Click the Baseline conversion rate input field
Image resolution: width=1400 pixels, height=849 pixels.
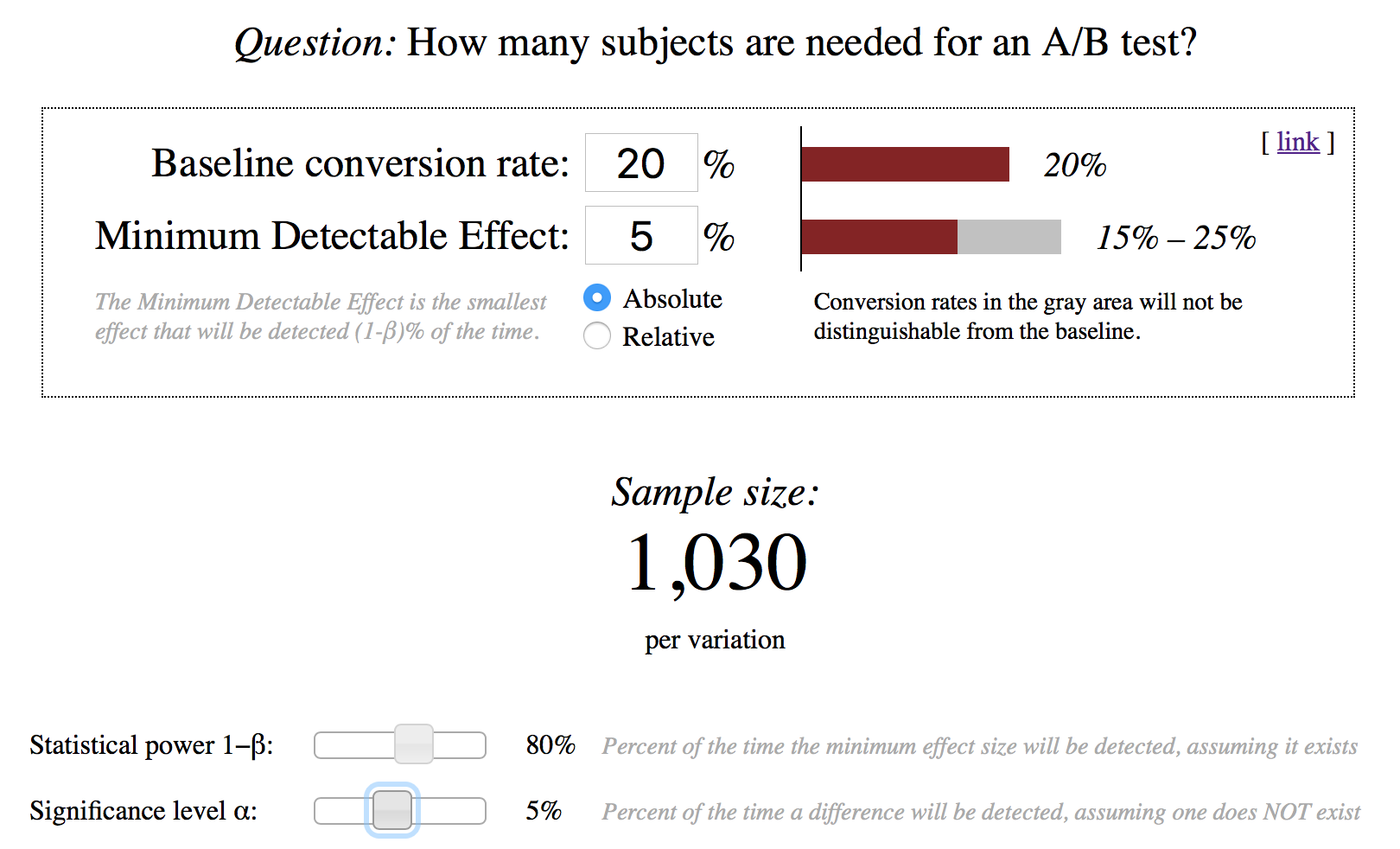pyautogui.click(x=641, y=163)
